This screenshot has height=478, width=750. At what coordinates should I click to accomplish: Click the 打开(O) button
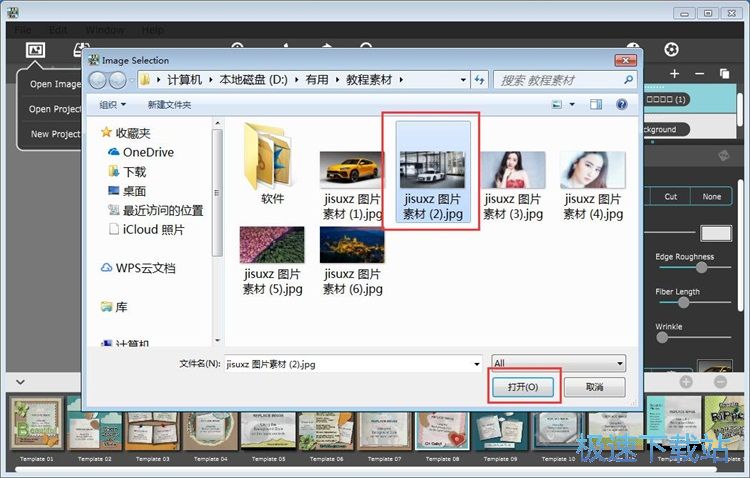tap(523, 387)
